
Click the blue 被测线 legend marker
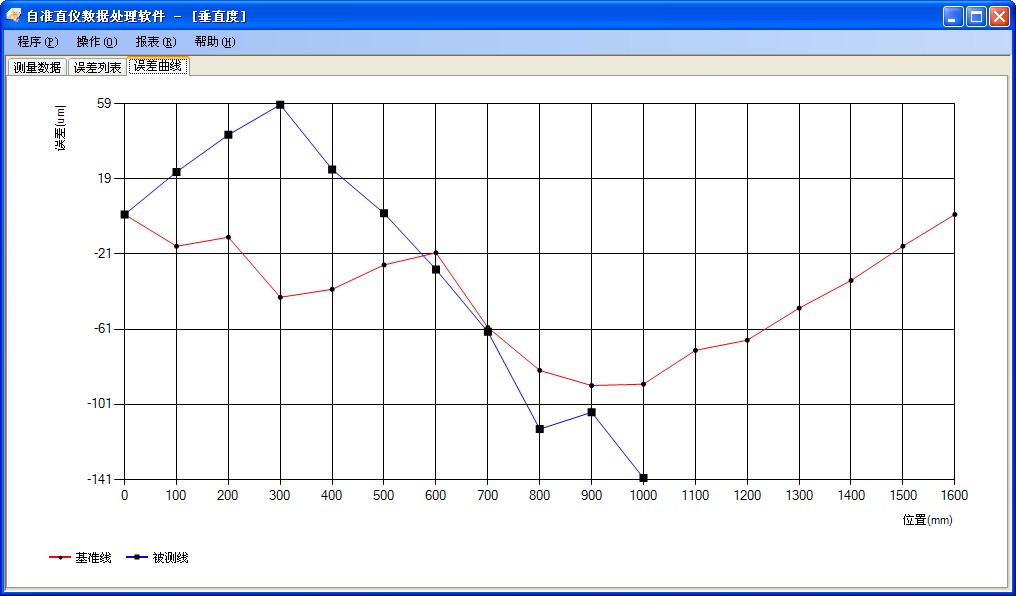point(137,558)
